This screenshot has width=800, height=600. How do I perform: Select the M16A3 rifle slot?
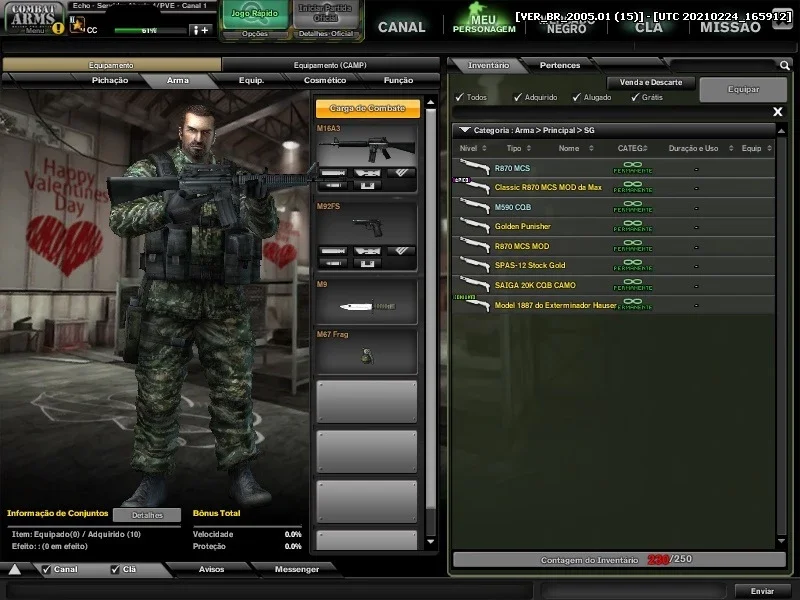point(366,159)
